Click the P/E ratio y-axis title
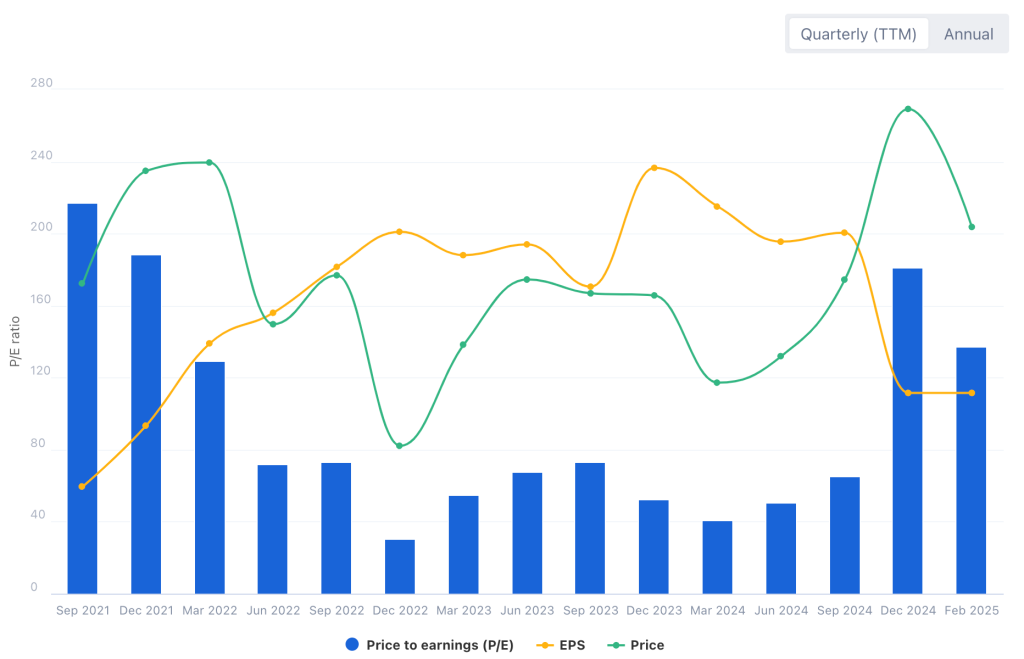Screen dimensions: 1024x659 (15, 341)
